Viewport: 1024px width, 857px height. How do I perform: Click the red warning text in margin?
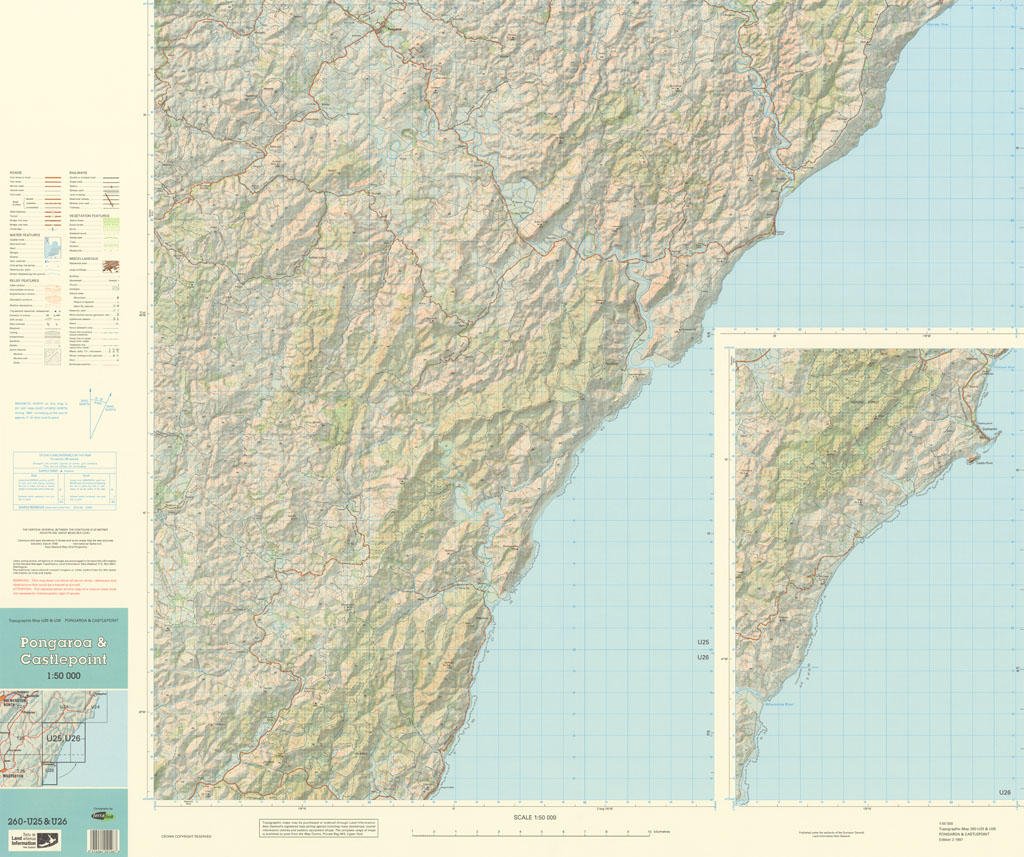click(64, 583)
